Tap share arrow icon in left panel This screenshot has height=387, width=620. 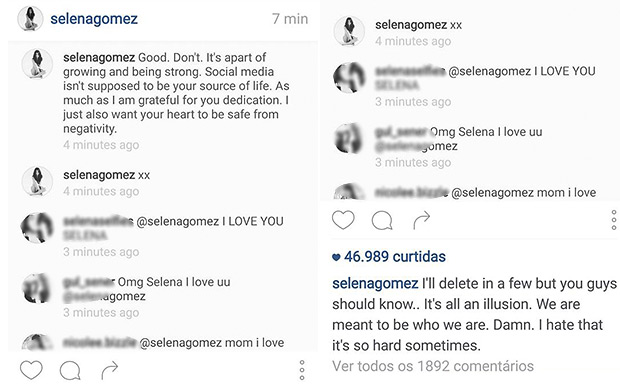coord(110,370)
